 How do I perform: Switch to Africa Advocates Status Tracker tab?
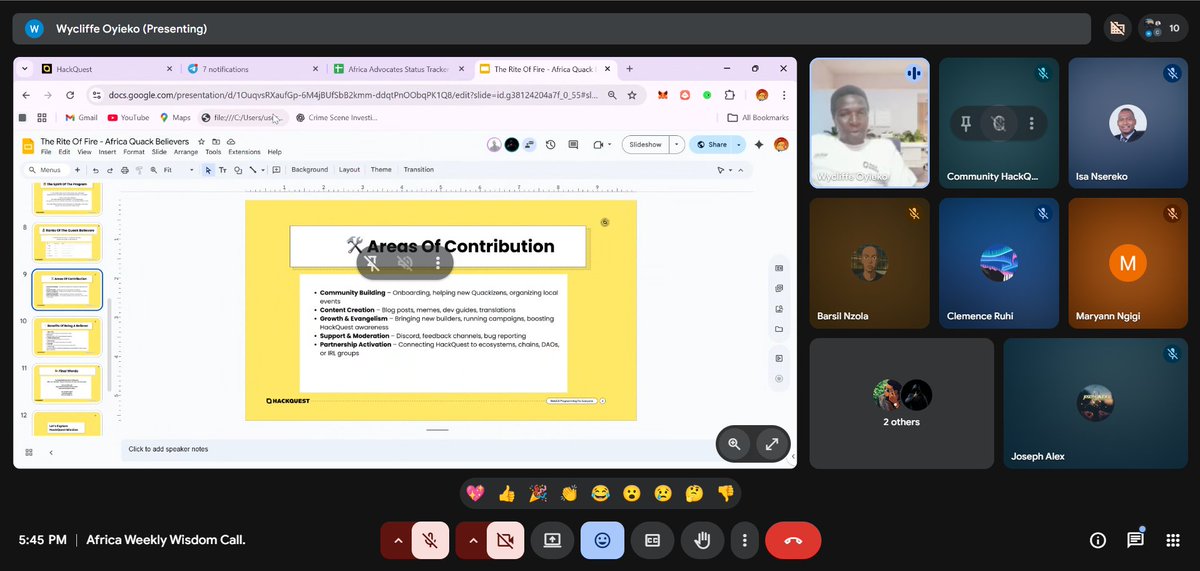point(400,69)
